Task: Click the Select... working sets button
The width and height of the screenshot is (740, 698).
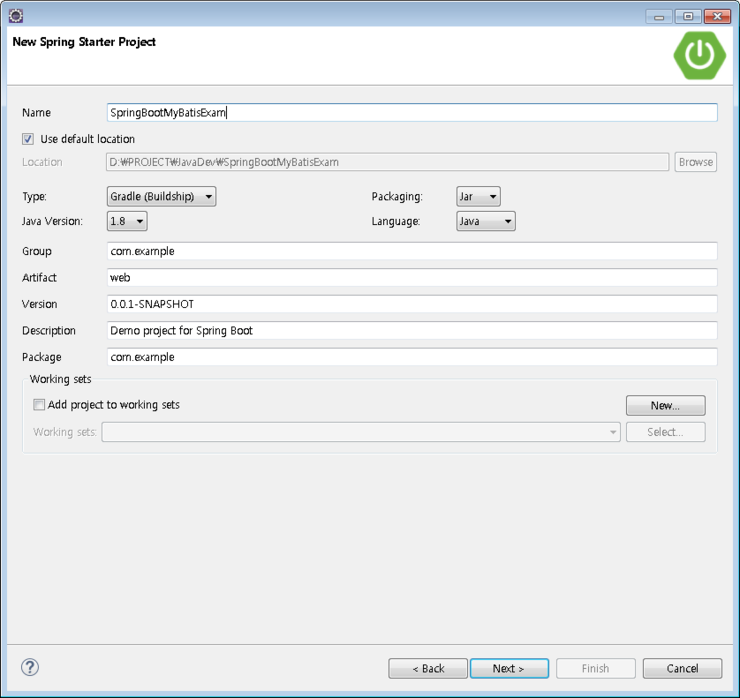Action: [665, 432]
